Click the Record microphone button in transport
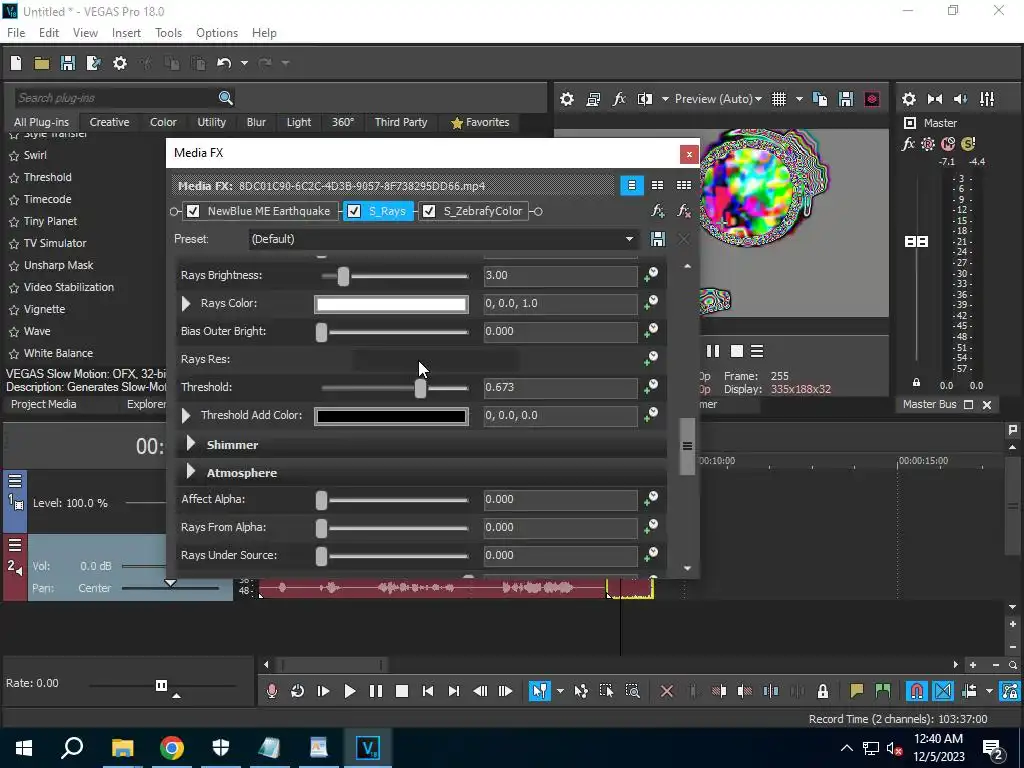 point(272,691)
